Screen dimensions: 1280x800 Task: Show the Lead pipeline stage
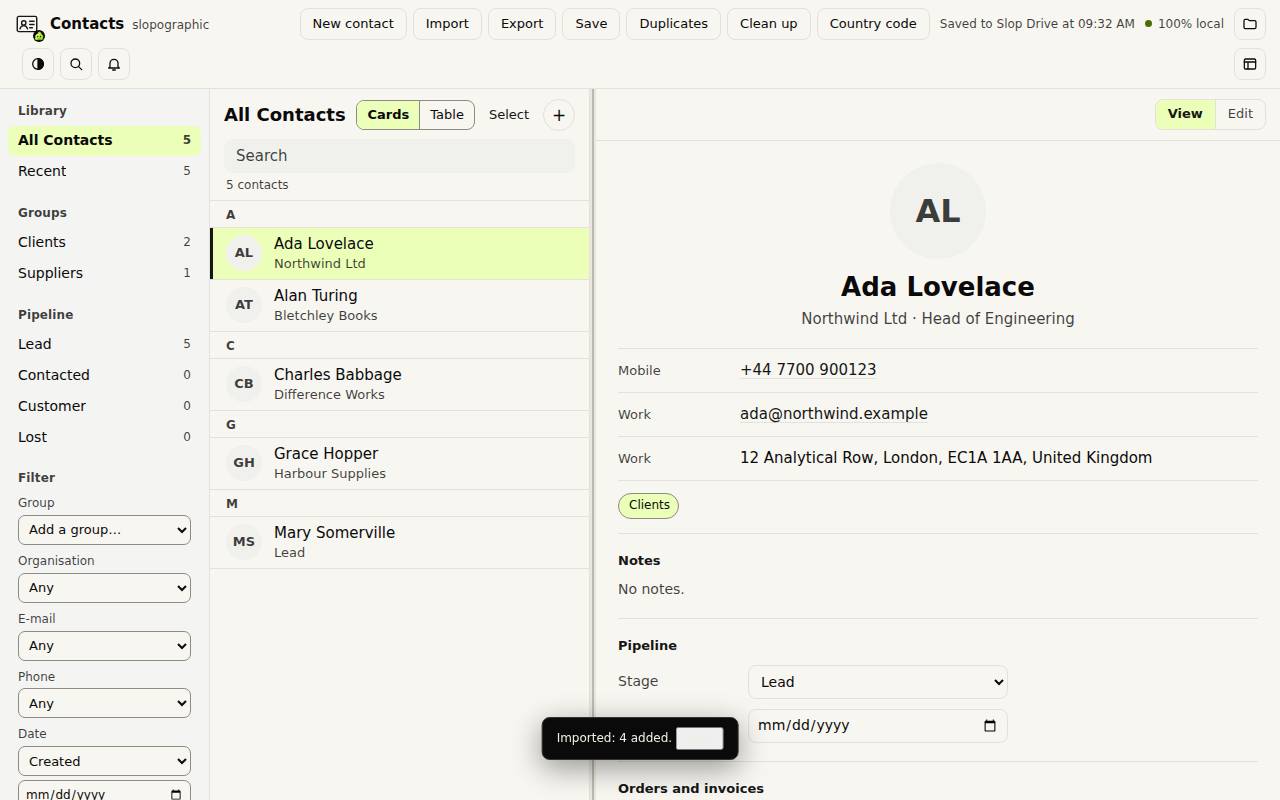point(104,344)
